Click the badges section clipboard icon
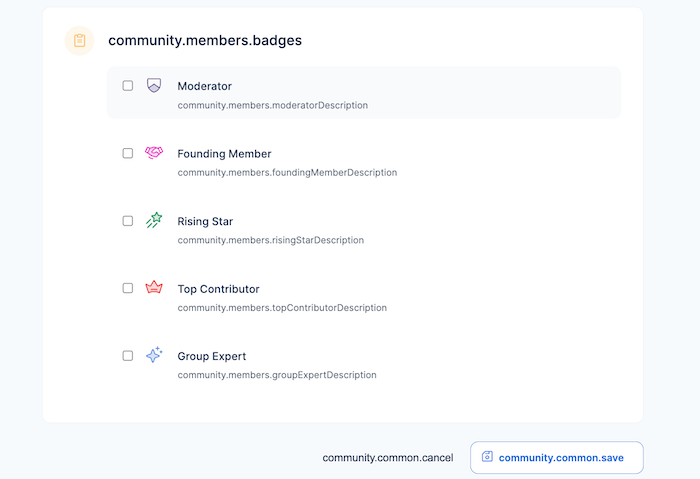This screenshot has width=700, height=479. [80, 41]
